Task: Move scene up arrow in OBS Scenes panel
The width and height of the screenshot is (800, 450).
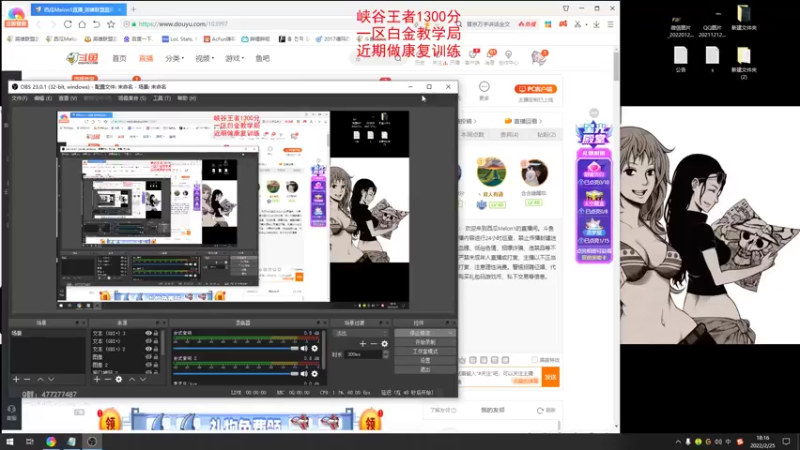Action: click(40, 380)
